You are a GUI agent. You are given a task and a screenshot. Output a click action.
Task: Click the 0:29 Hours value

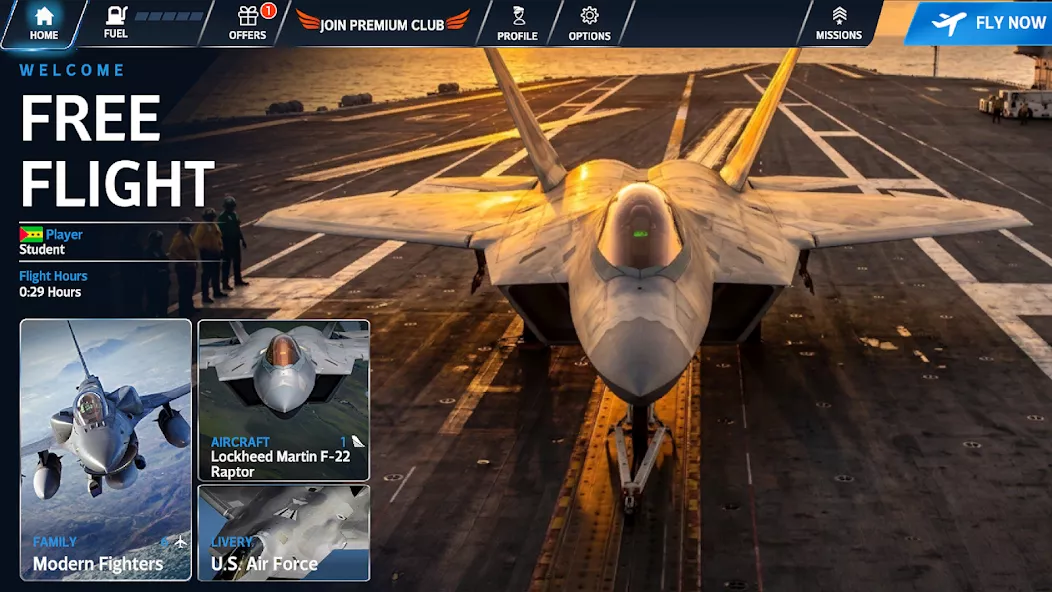click(50, 292)
